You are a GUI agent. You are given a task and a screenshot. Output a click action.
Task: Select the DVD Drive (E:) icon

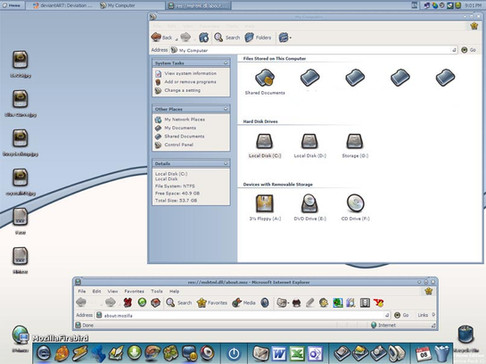pyautogui.click(x=310, y=204)
